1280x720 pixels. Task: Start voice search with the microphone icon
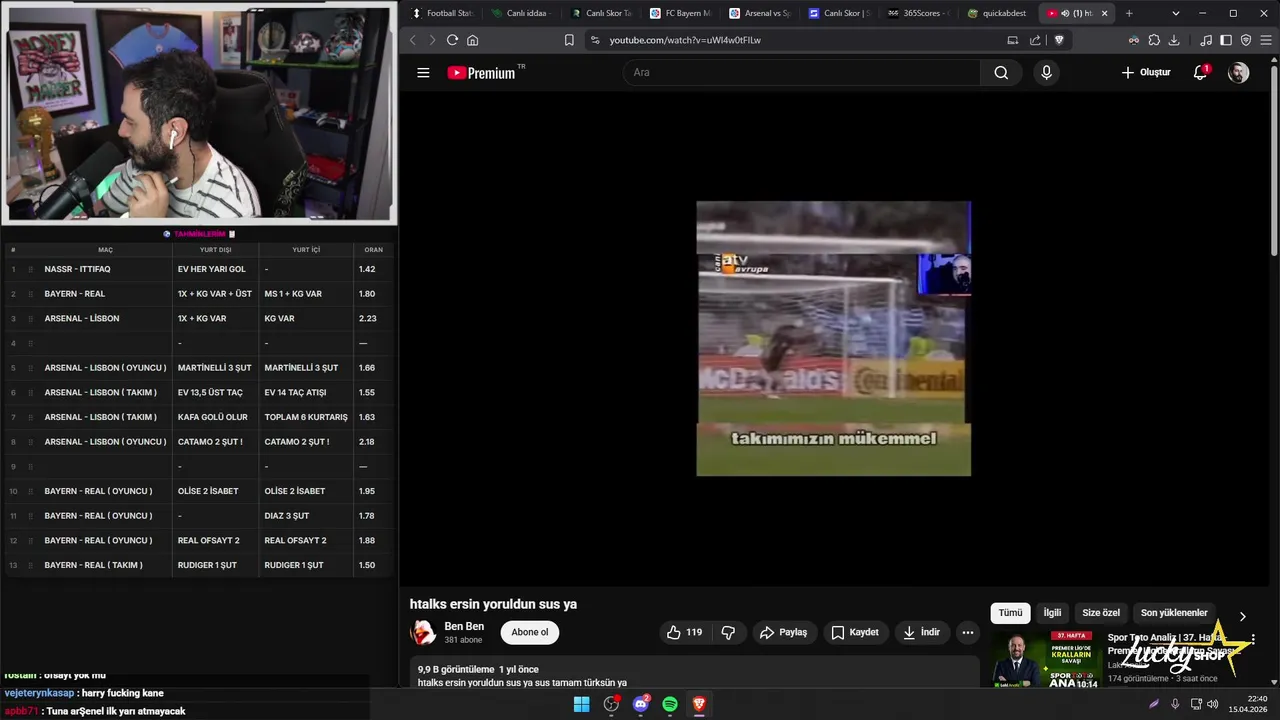pyautogui.click(x=1046, y=72)
